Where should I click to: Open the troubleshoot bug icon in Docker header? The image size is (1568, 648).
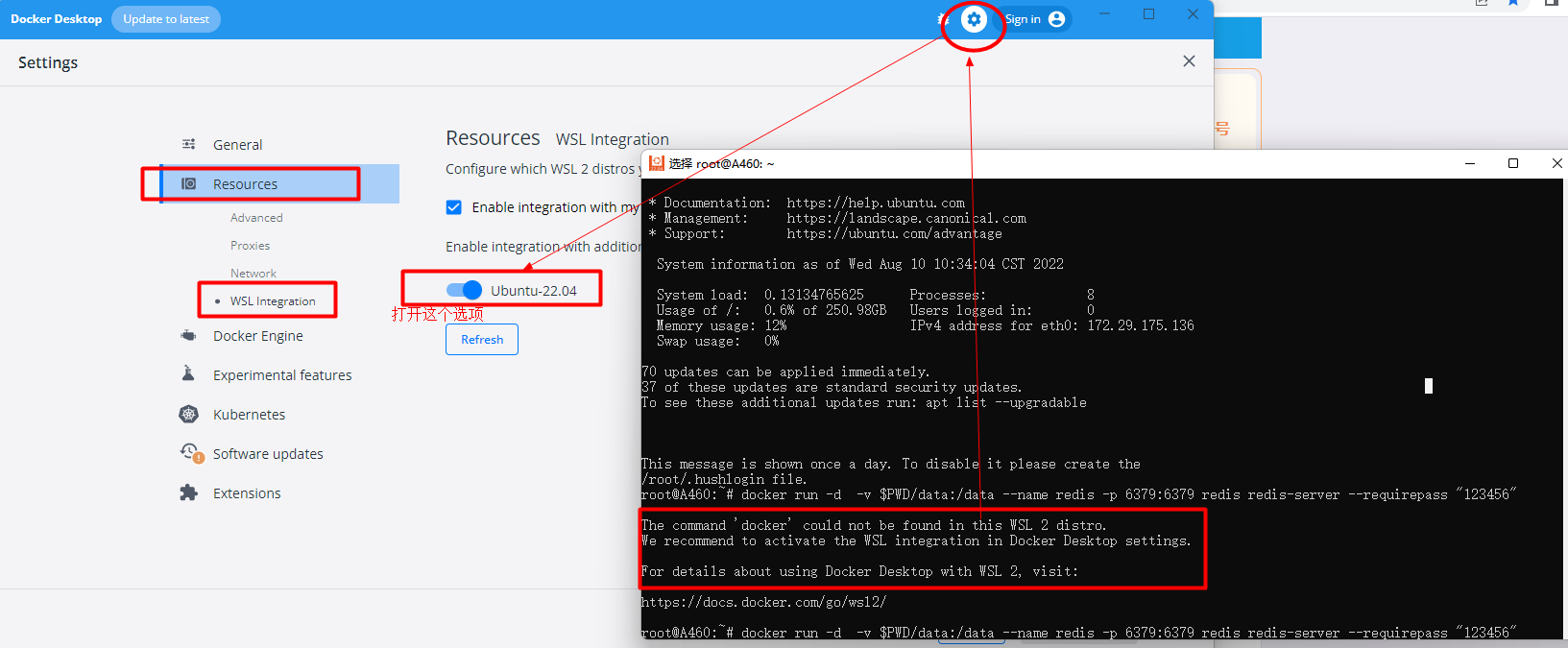[942, 19]
